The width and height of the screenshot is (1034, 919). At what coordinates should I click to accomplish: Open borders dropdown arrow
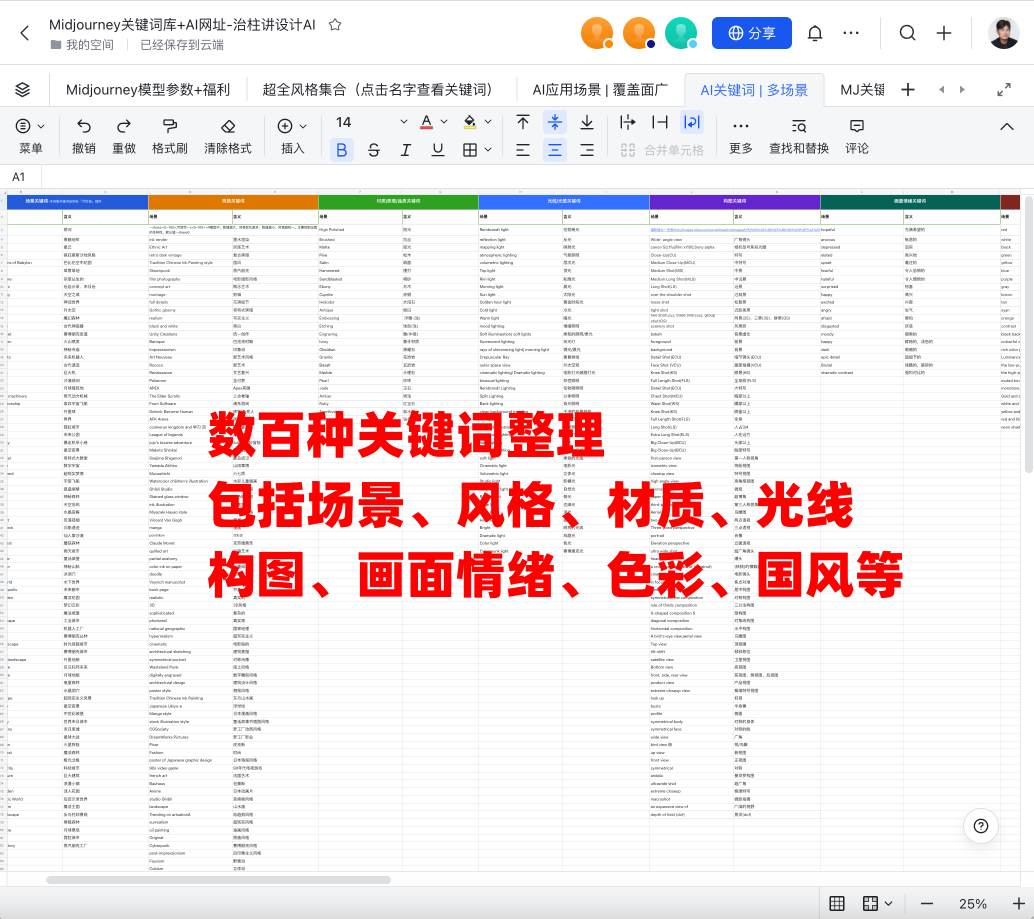coord(488,150)
